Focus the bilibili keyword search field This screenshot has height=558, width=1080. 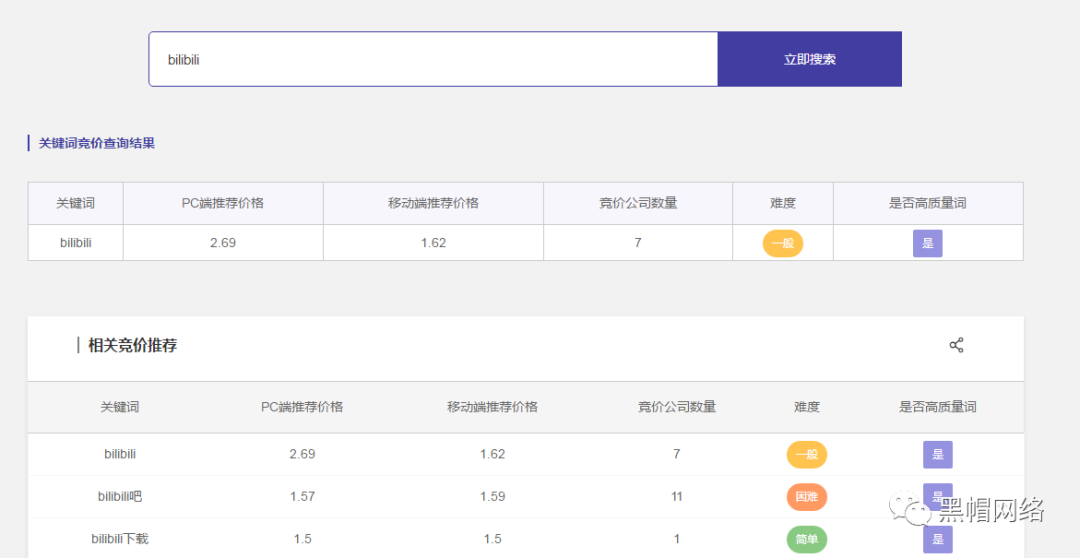[433, 59]
